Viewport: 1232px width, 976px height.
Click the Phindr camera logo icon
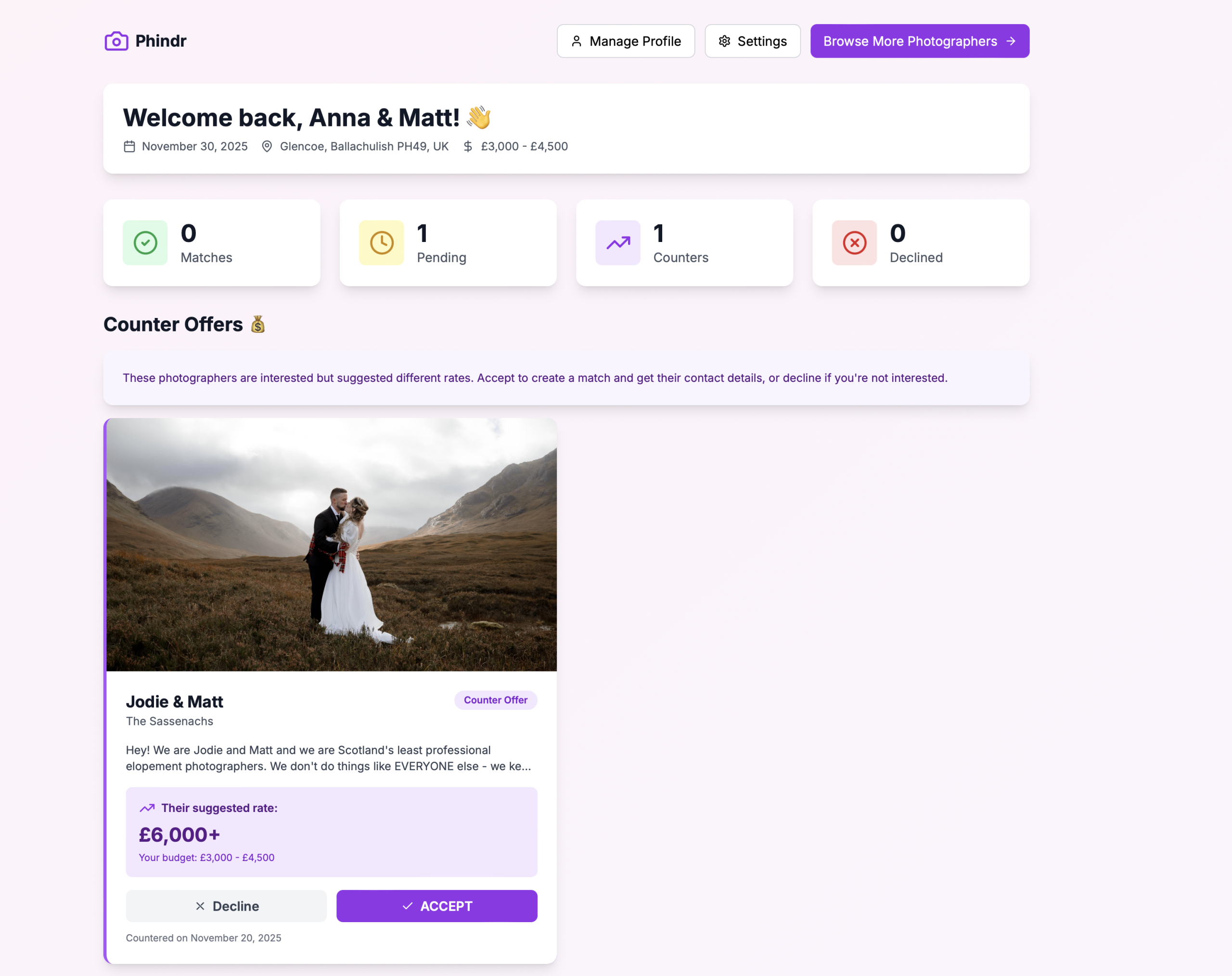pyautogui.click(x=116, y=40)
